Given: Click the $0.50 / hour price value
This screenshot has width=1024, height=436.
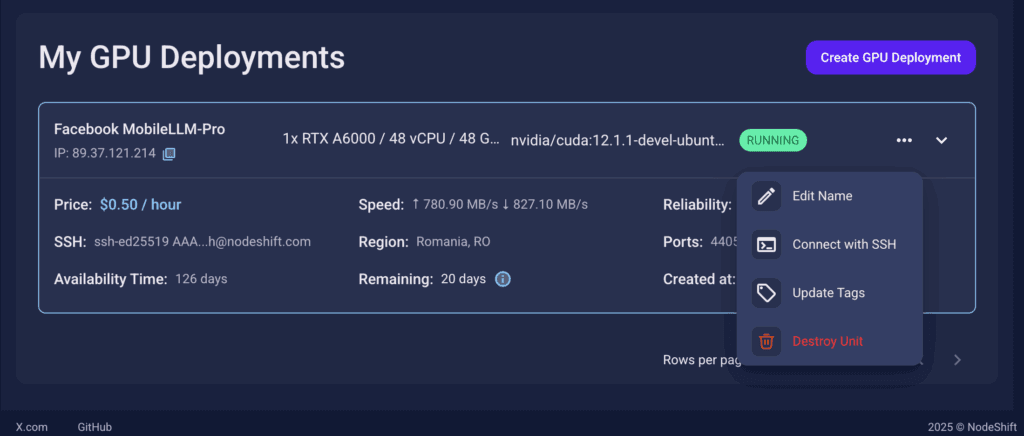Looking at the screenshot, I should [140, 205].
